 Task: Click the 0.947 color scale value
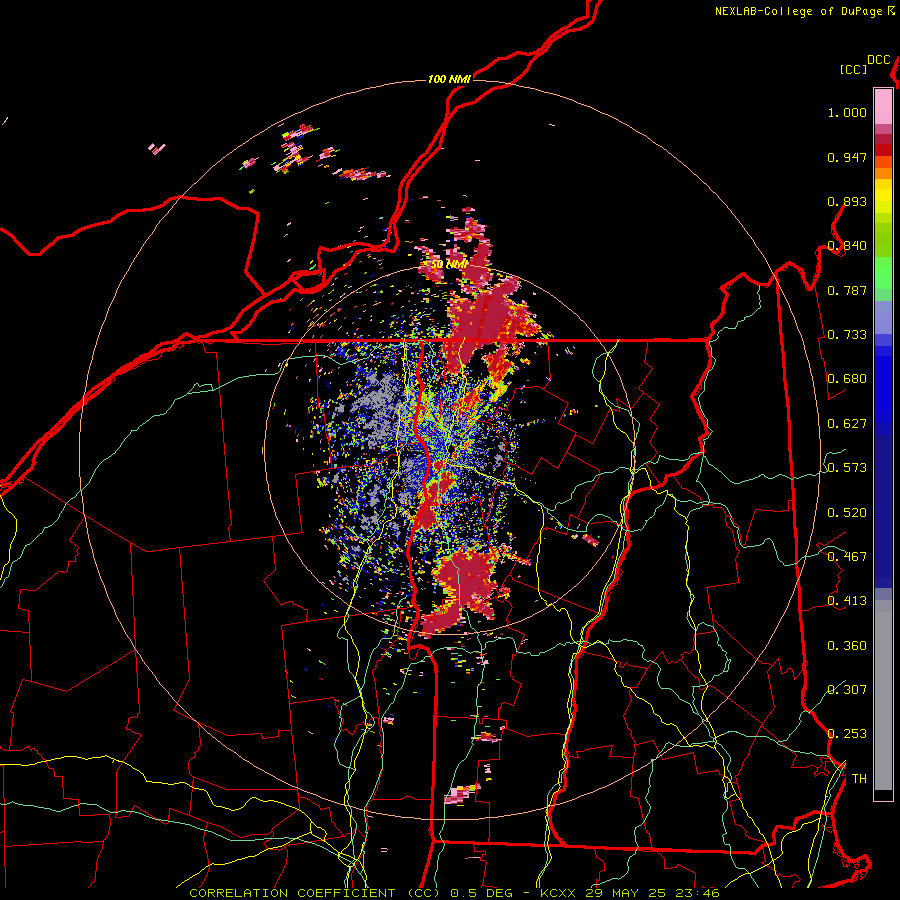pyautogui.click(x=847, y=157)
